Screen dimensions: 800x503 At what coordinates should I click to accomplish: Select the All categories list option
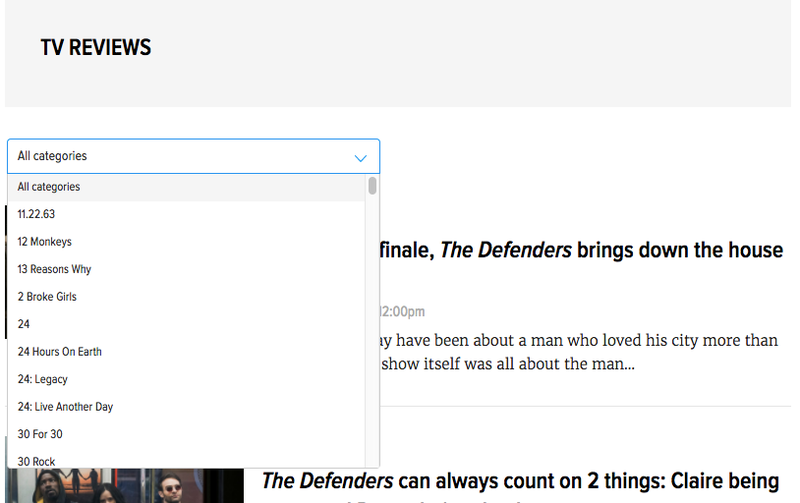pyautogui.click(x=187, y=187)
